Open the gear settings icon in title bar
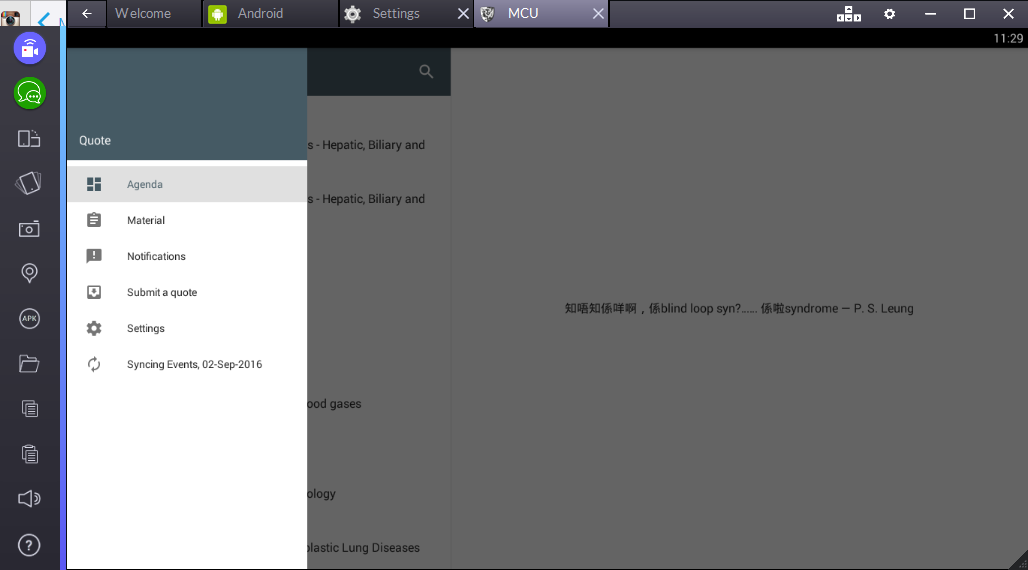This screenshot has height=570, width=1028. 889,14
